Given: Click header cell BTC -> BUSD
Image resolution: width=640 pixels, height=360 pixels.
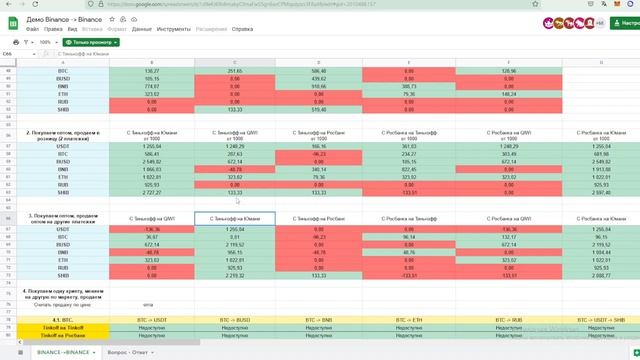Looking at the screenshot, I should (235, 320).
